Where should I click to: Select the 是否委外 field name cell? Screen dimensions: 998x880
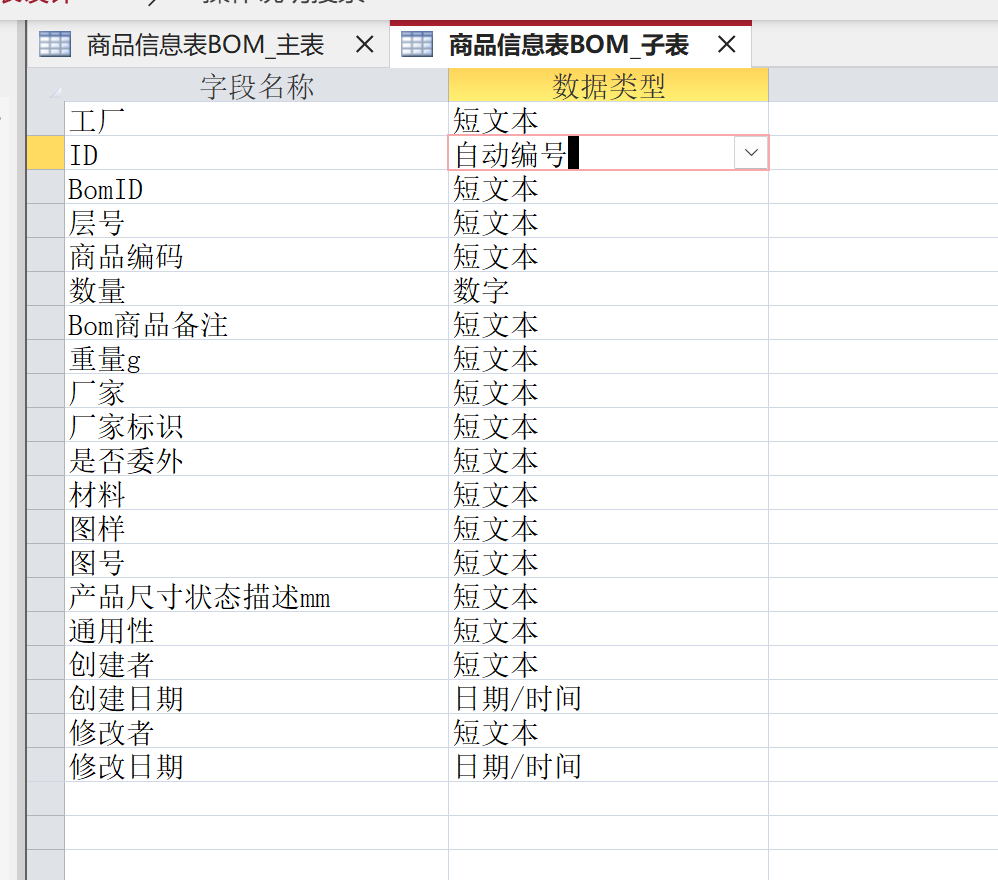coord(256,460)
